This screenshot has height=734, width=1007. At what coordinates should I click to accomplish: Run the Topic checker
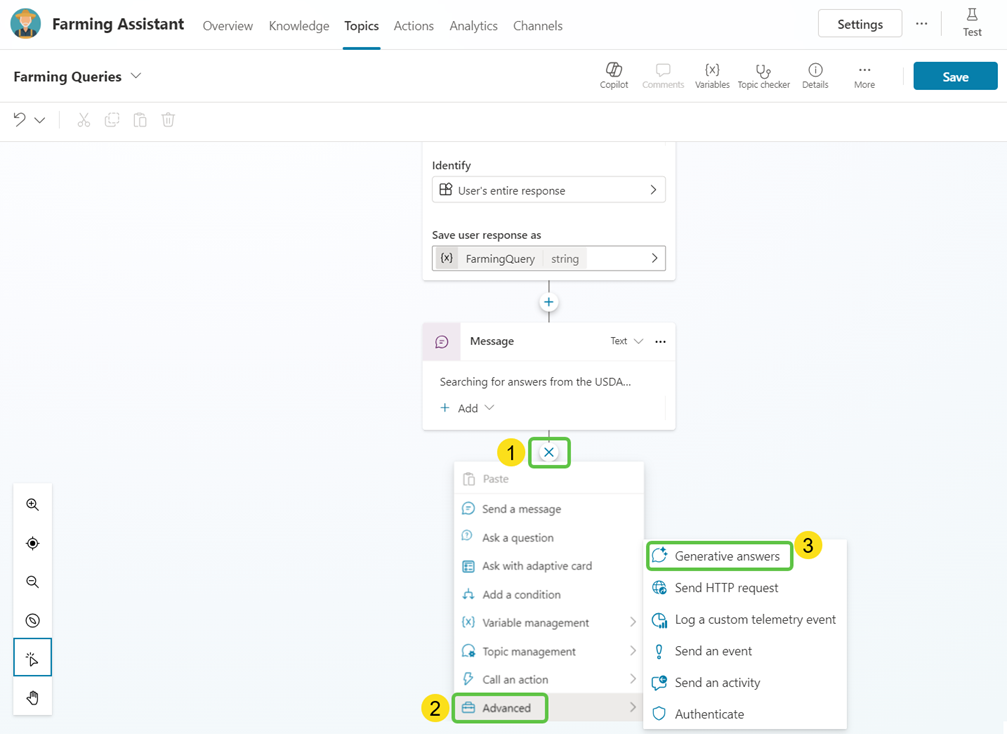tap(763, 71)
